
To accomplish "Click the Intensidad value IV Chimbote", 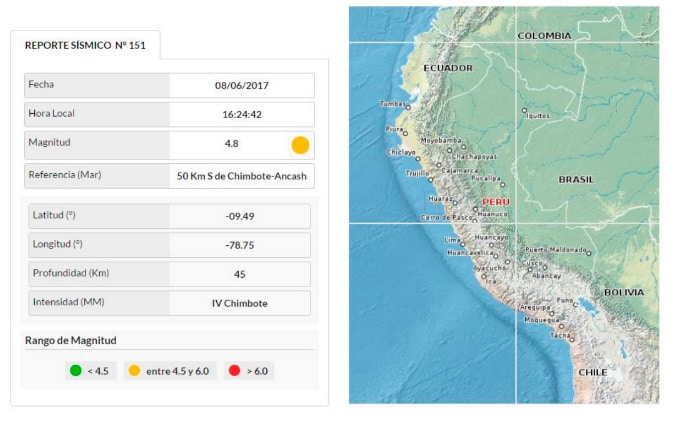I will click(240, 303).
